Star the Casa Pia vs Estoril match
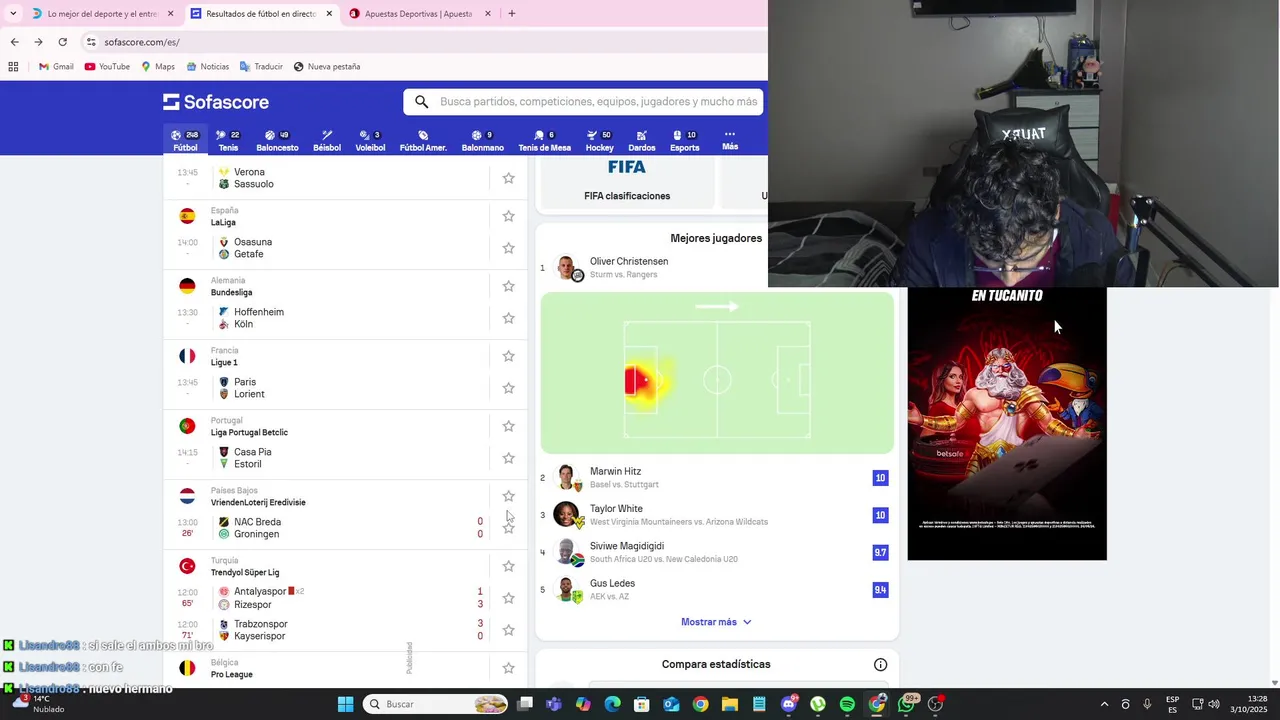The width and height of the screenshot is (1280, 720). (508, 458)
